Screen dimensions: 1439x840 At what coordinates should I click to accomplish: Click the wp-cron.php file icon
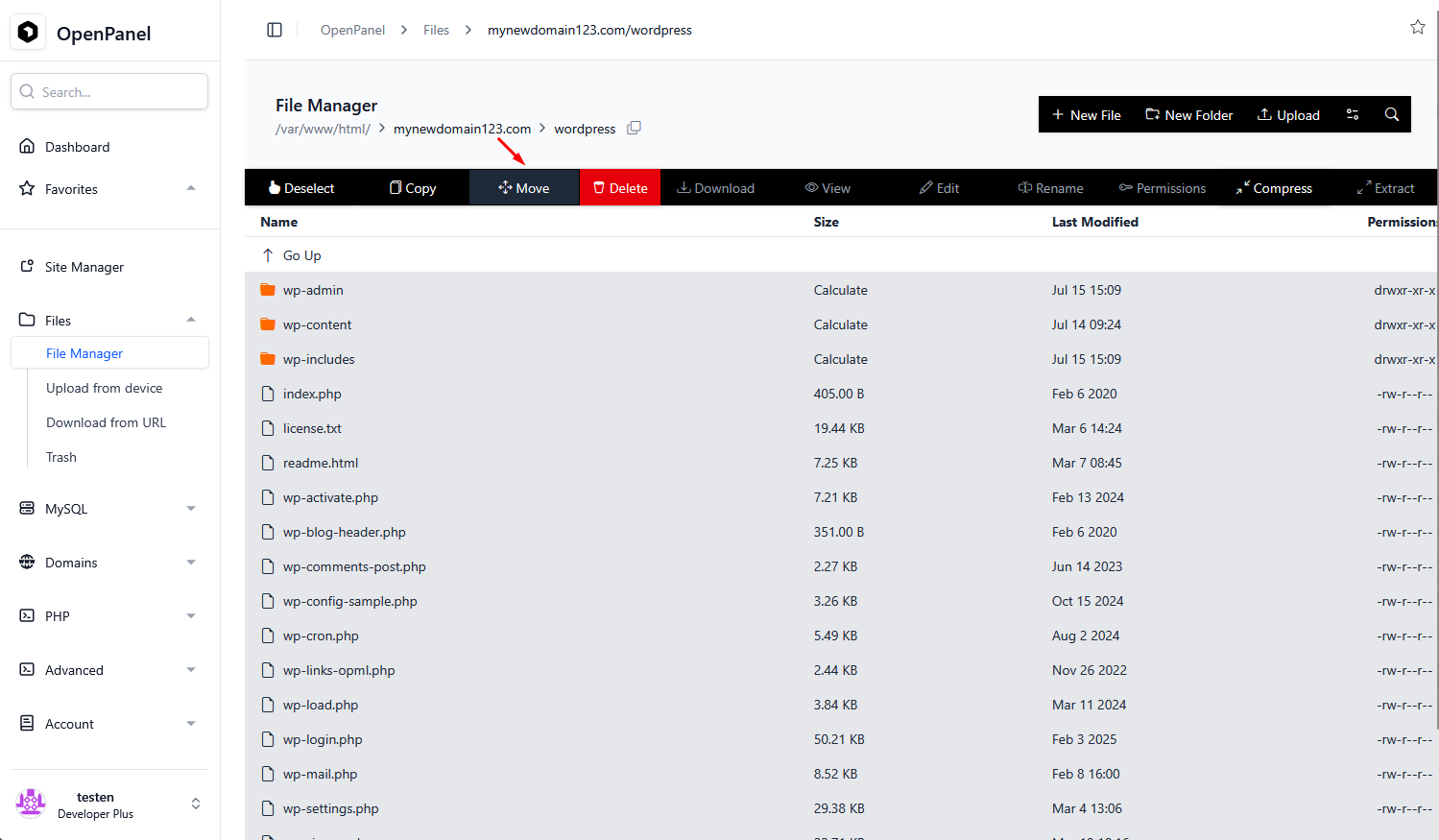pyautogui.click(x=268, y=636)
